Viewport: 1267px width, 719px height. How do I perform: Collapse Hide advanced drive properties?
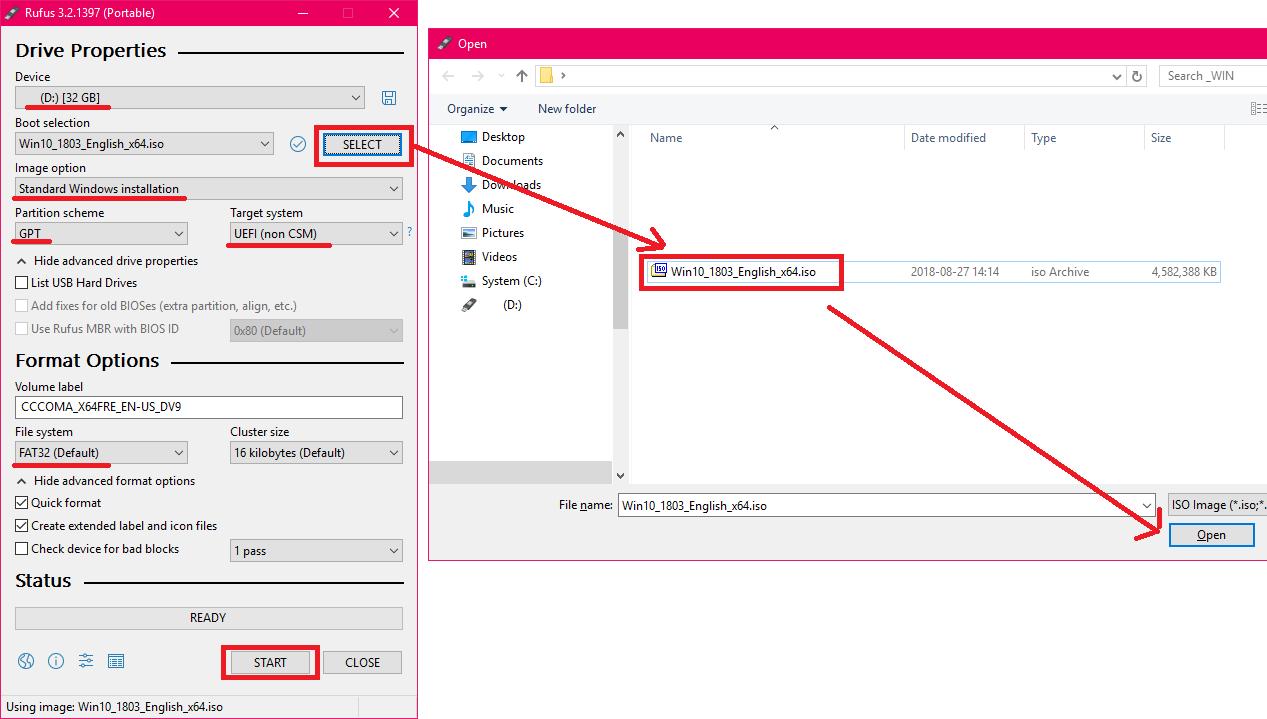tap(107, 261)
